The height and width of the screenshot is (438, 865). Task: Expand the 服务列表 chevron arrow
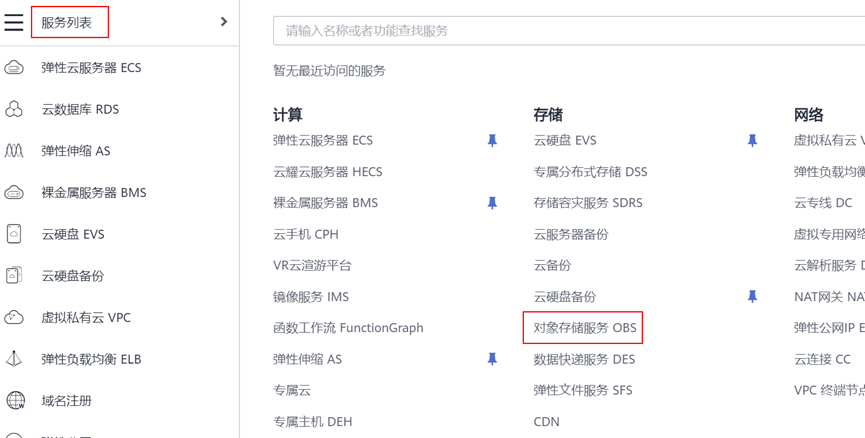coord(223,22)
